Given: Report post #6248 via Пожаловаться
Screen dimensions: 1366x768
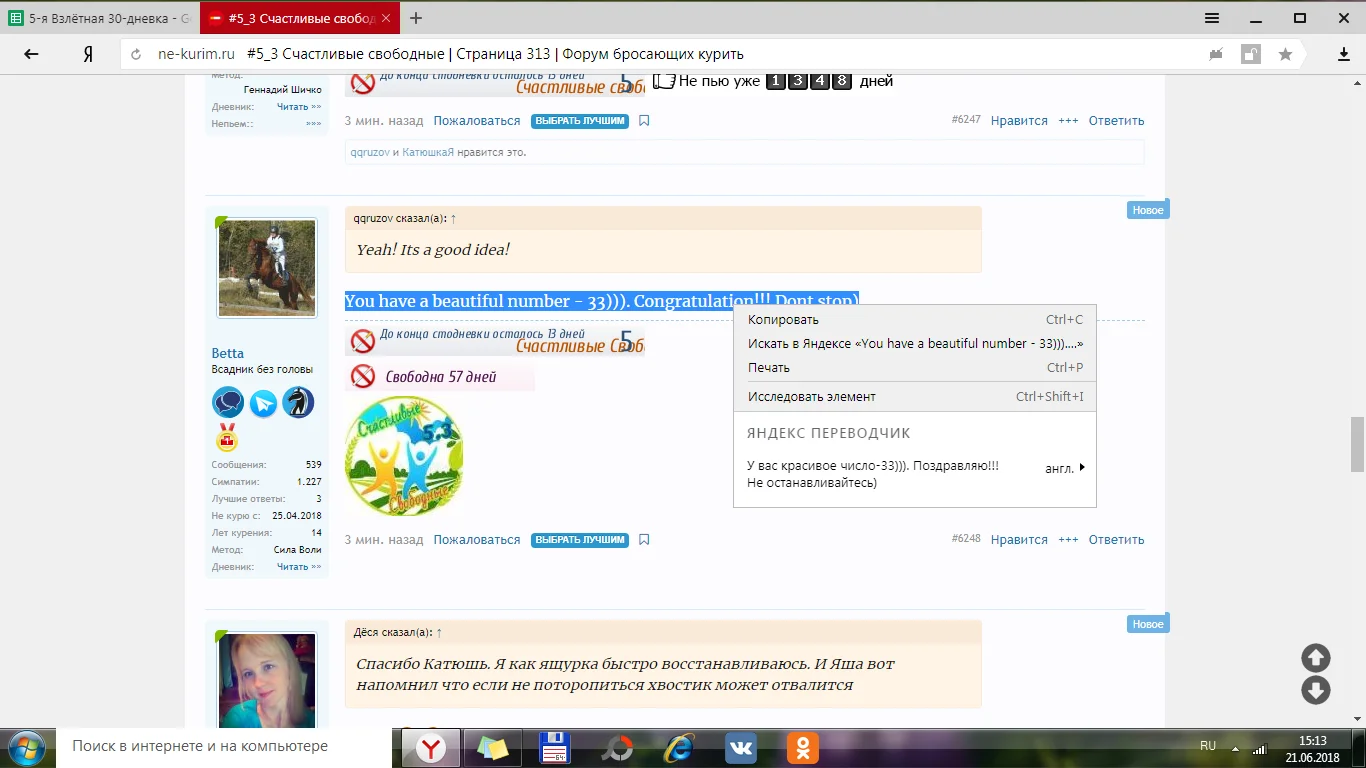Looking at the screenshot, I should [x=477, y=540].
